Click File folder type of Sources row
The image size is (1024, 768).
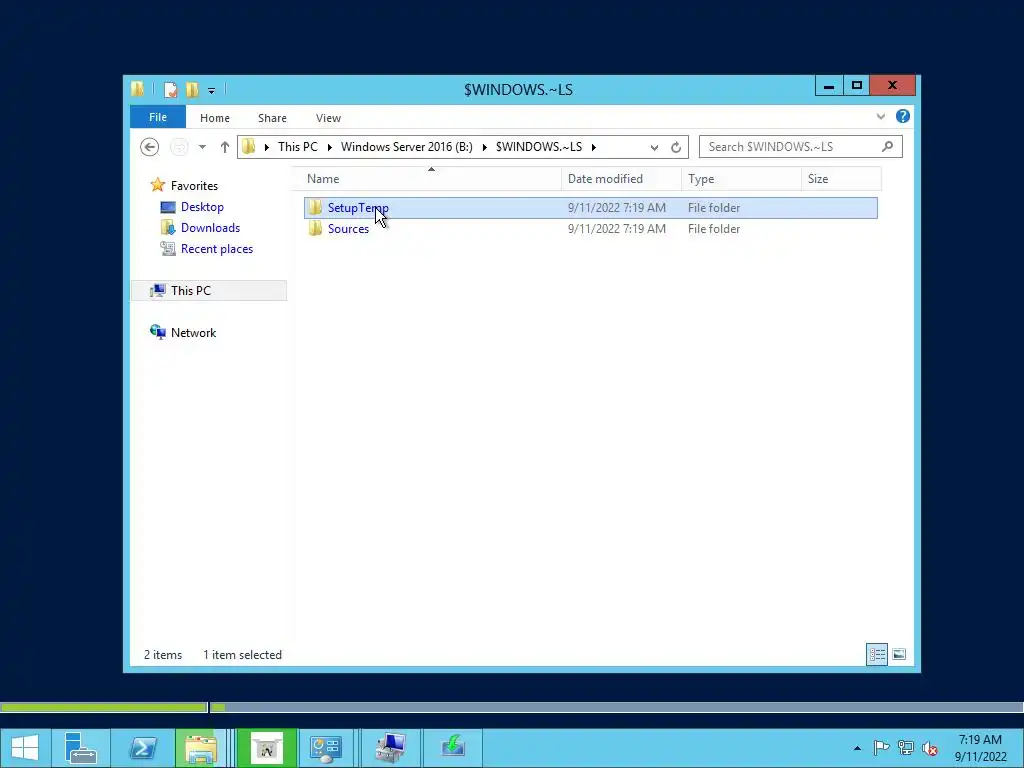pos(714,229)
